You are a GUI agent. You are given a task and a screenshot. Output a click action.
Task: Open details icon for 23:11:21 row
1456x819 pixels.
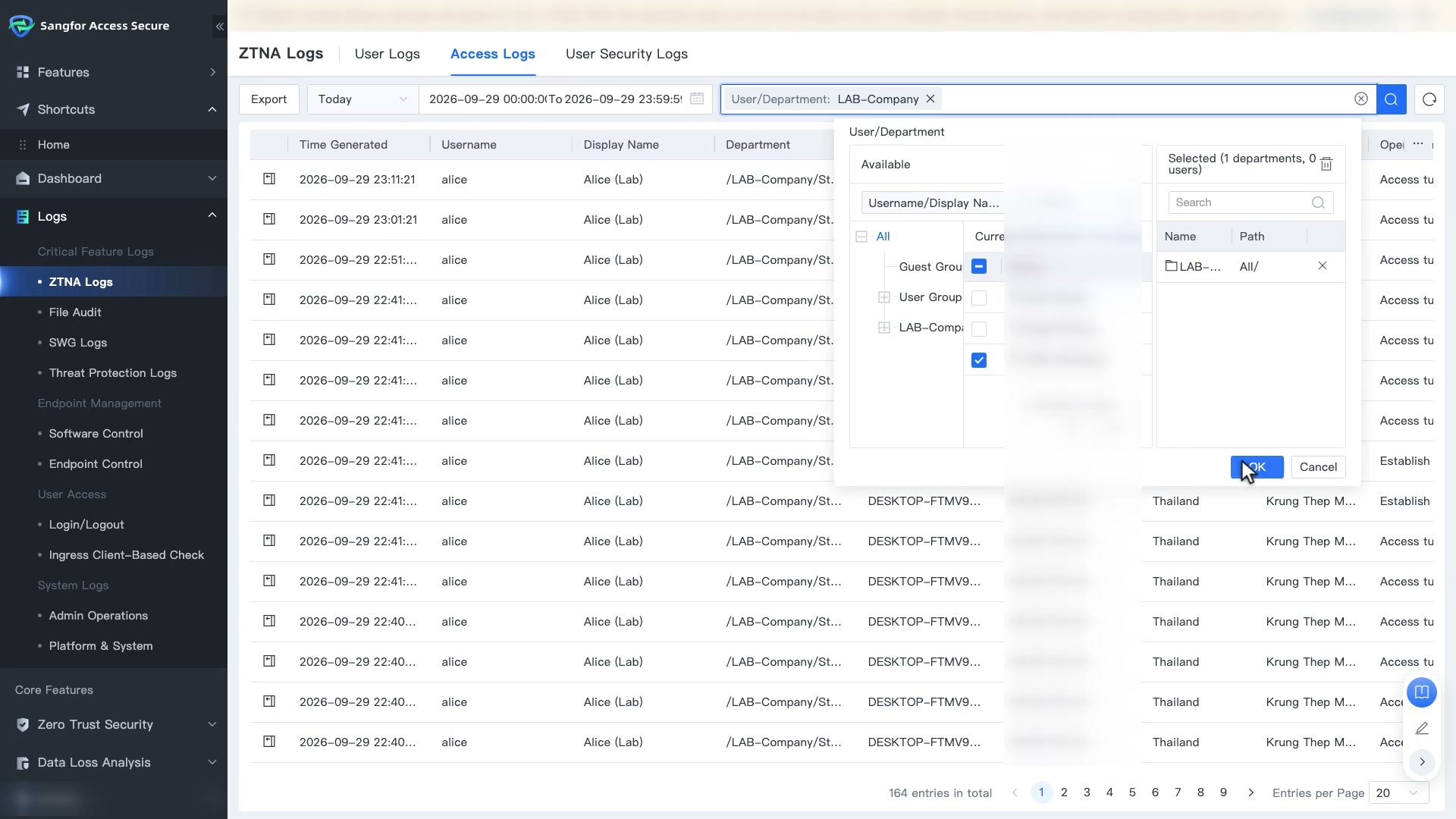coord(269,179)
